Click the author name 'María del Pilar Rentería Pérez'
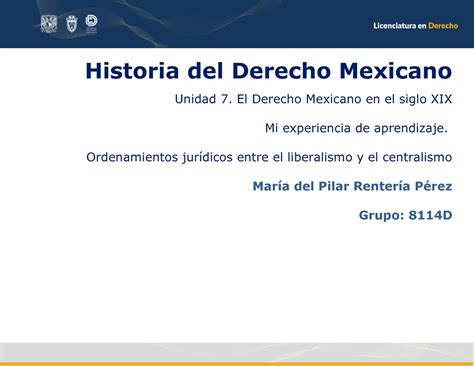The width and height of the screenshot is (474, 366). [352, 186]
